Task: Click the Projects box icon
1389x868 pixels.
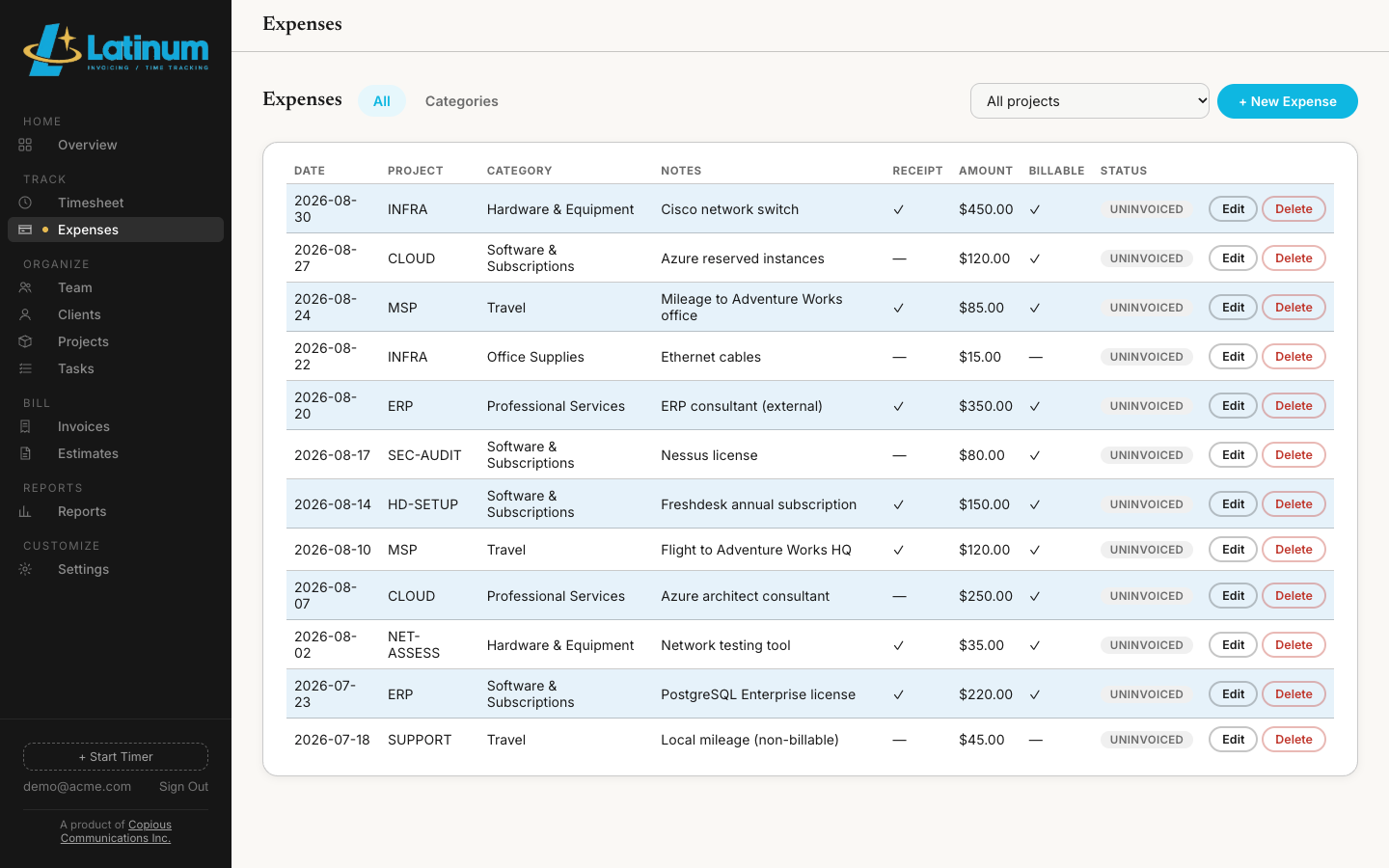Action: [x=25, y=341]
